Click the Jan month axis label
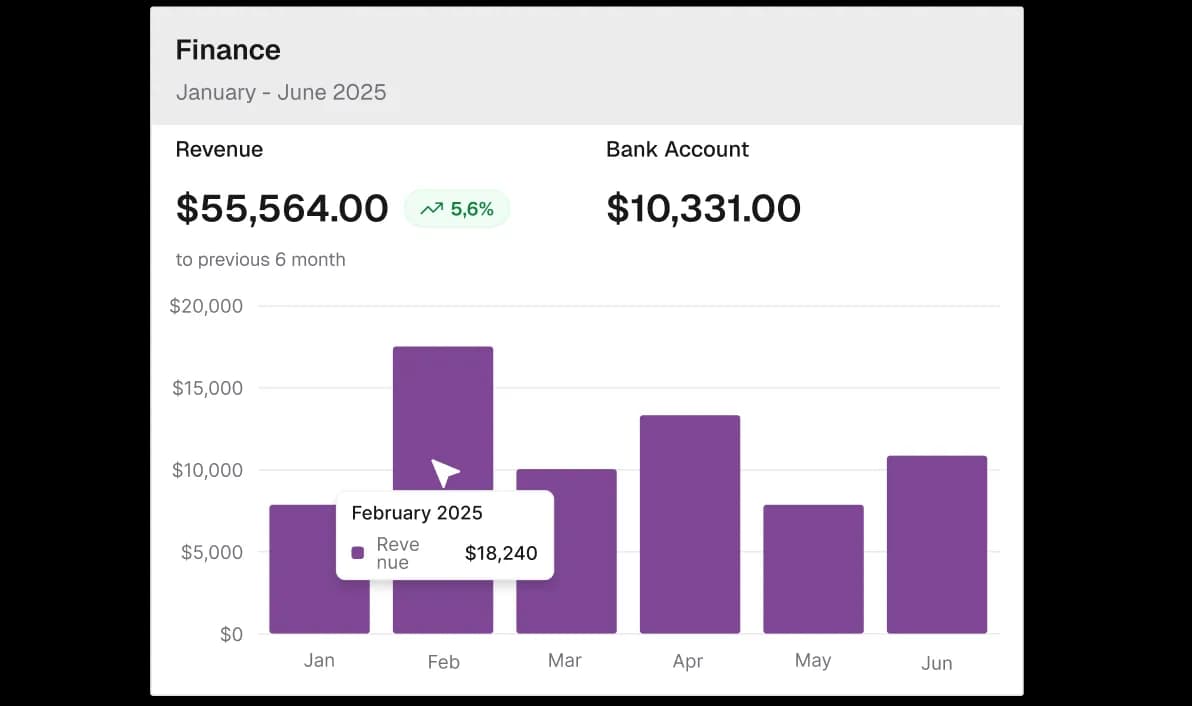The width and height of the screenshot is (1192, 706). [x=319, y=661]
